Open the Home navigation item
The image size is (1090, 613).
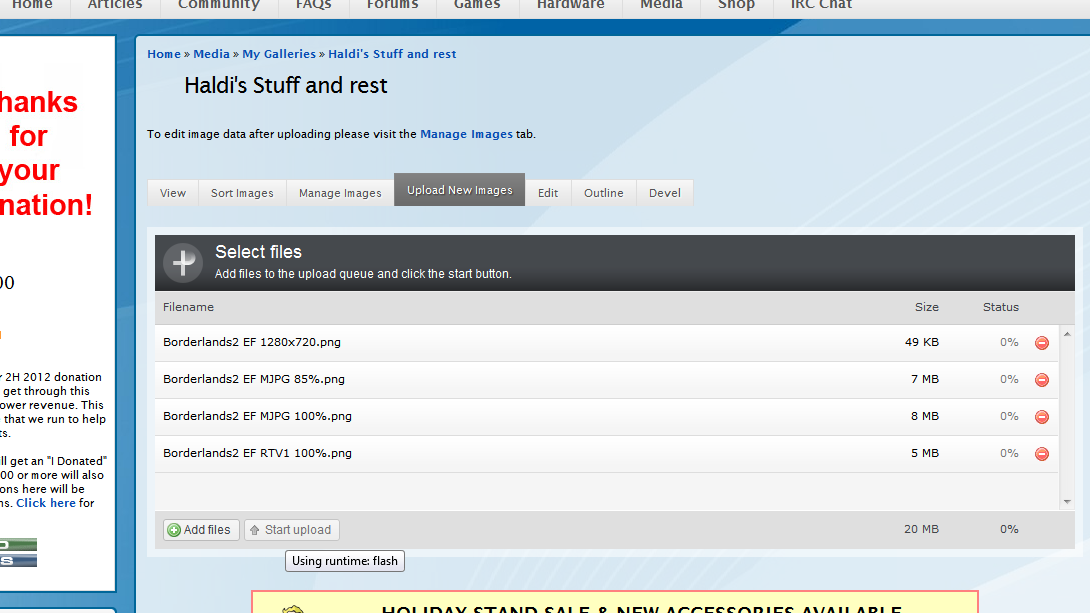(32, 5)
